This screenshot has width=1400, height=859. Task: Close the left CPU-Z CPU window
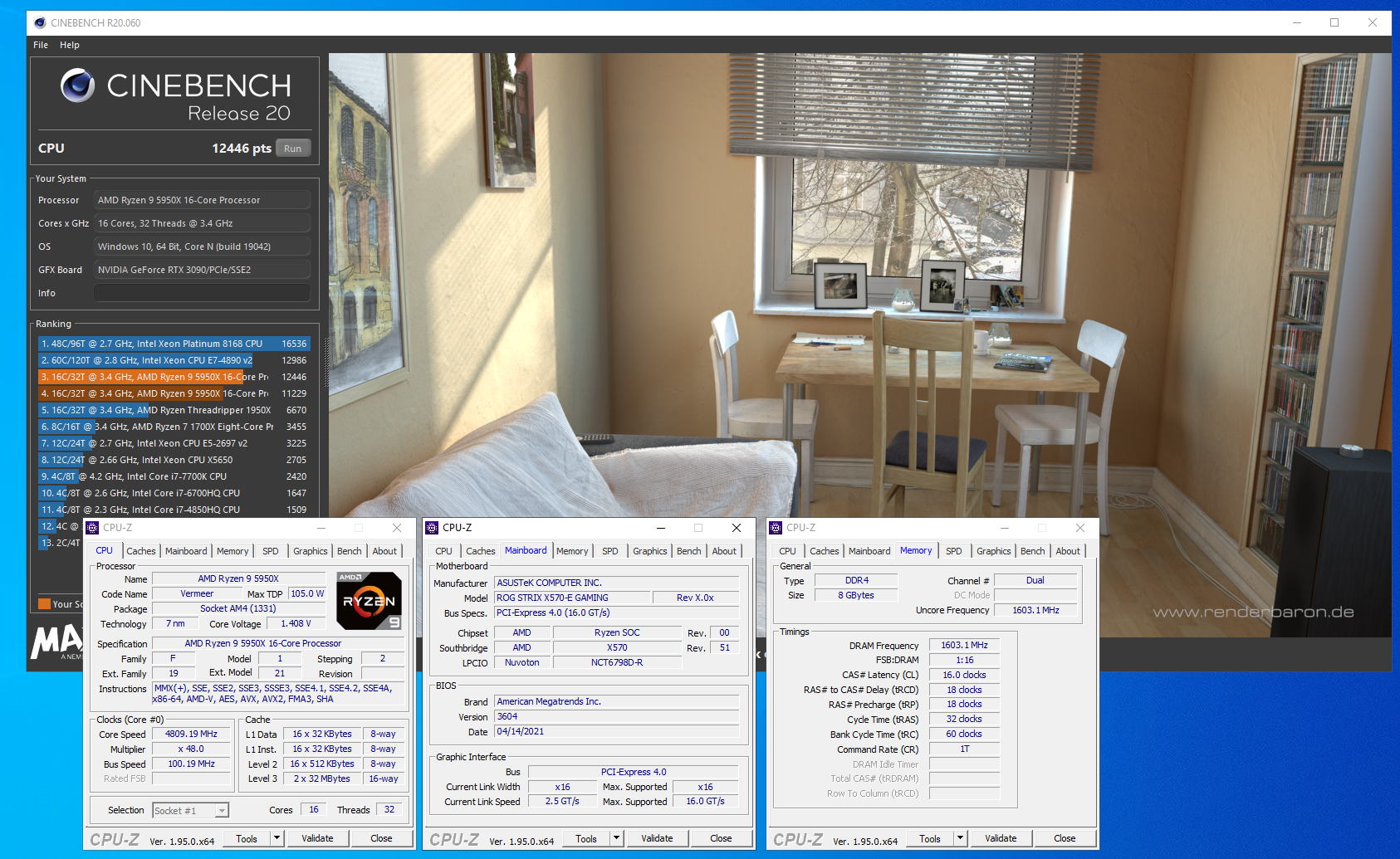coord(397,528)
